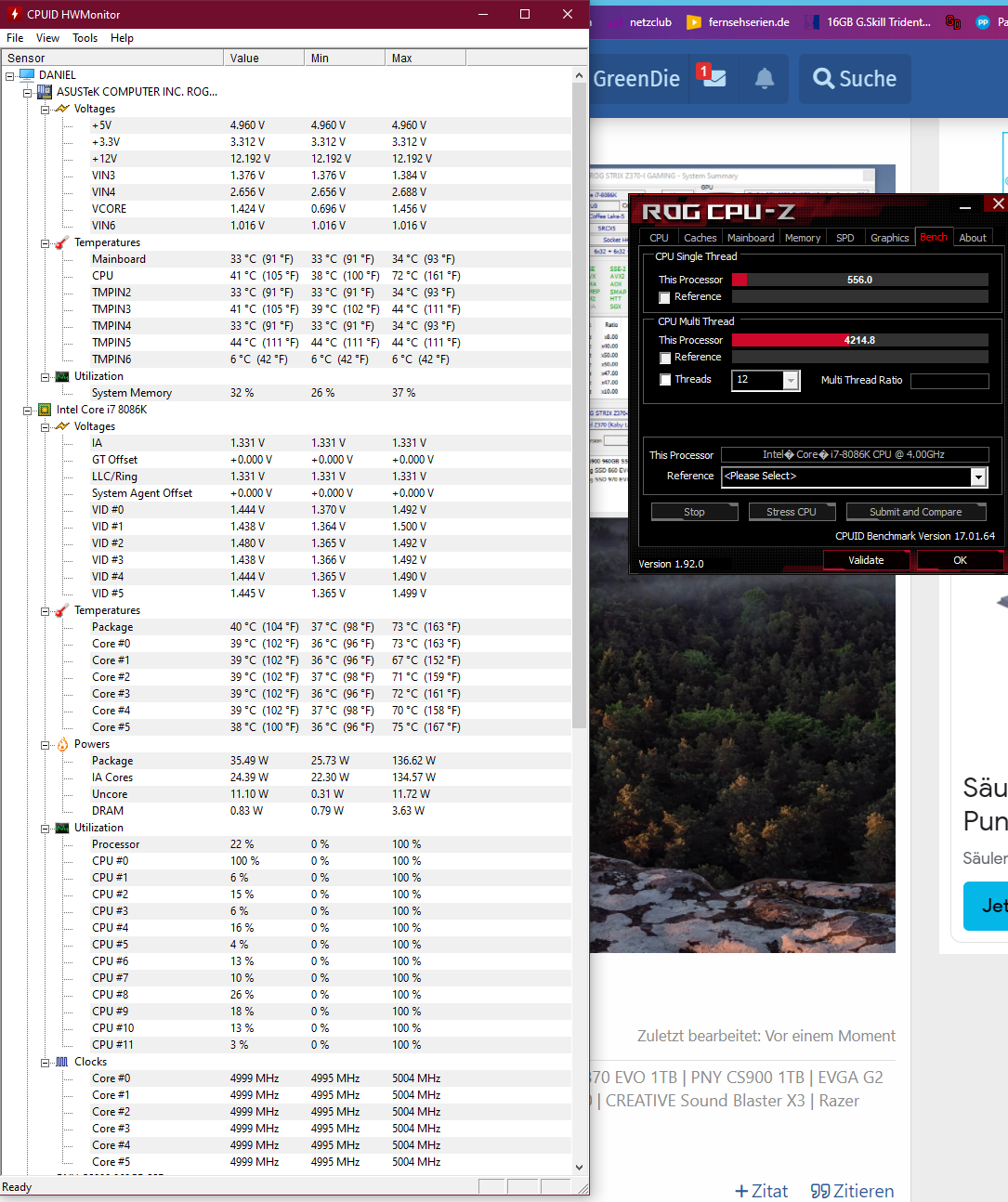Screen dimensions: 1008x1202
Task: Click the 16GB G.Skill Trident bookmark
Action: pyautogui.click(x=869, y=21)
